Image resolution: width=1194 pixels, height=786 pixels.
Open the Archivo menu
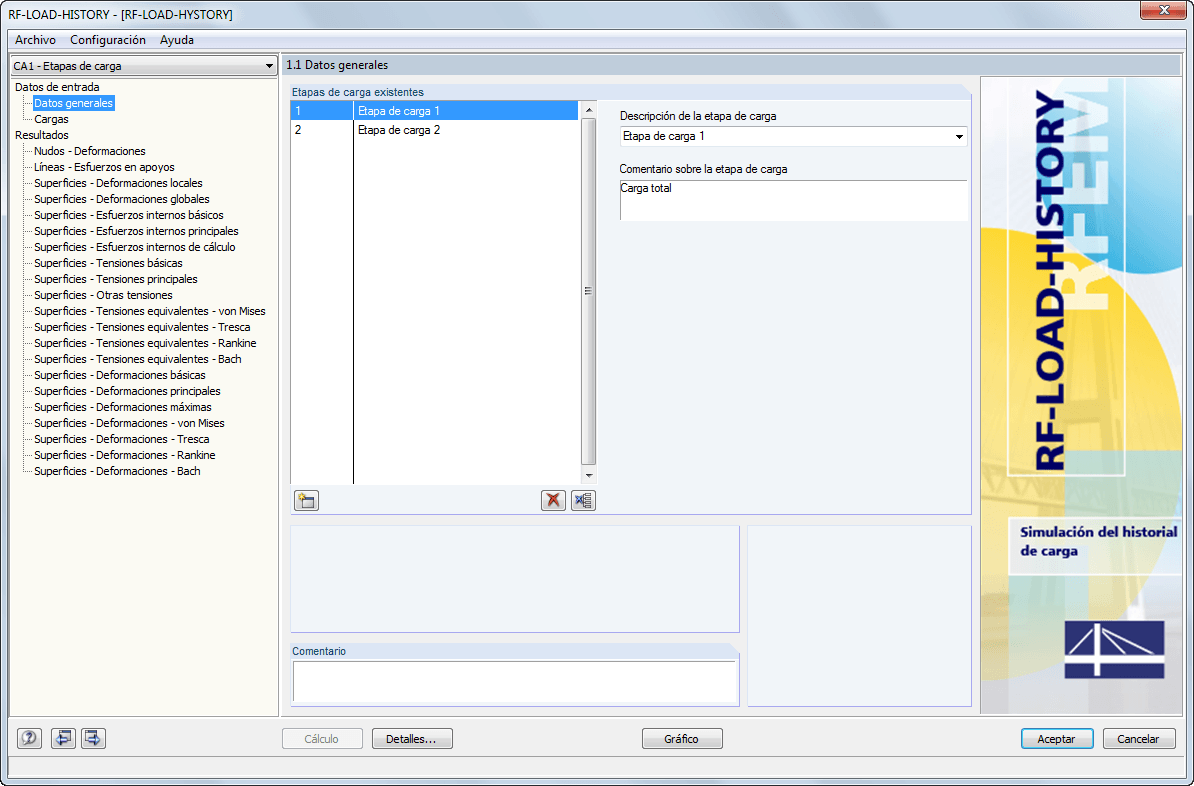pyautogui.click(x=35, y=40)
